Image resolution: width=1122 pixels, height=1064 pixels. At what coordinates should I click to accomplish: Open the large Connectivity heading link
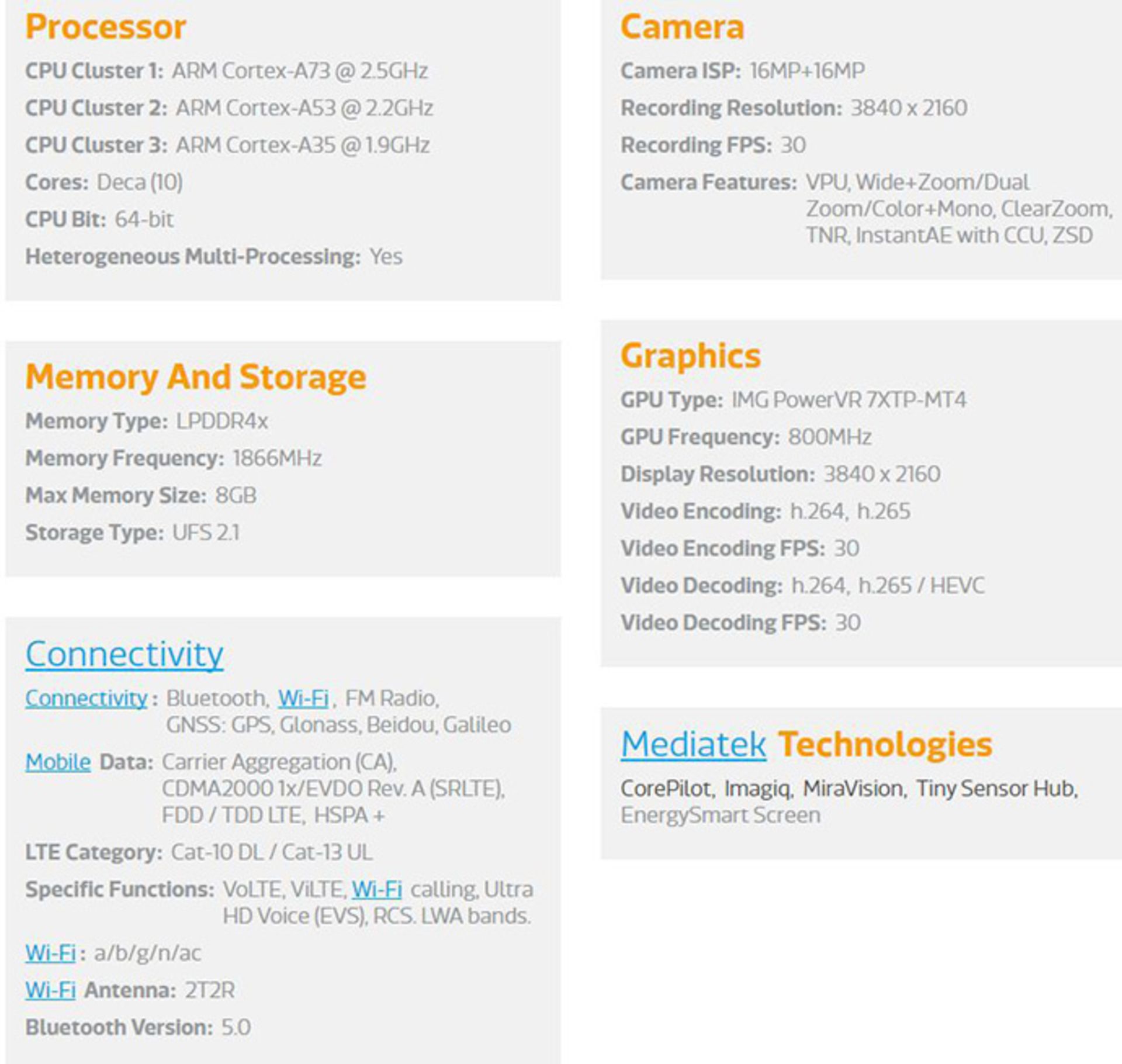coord(124,654)
